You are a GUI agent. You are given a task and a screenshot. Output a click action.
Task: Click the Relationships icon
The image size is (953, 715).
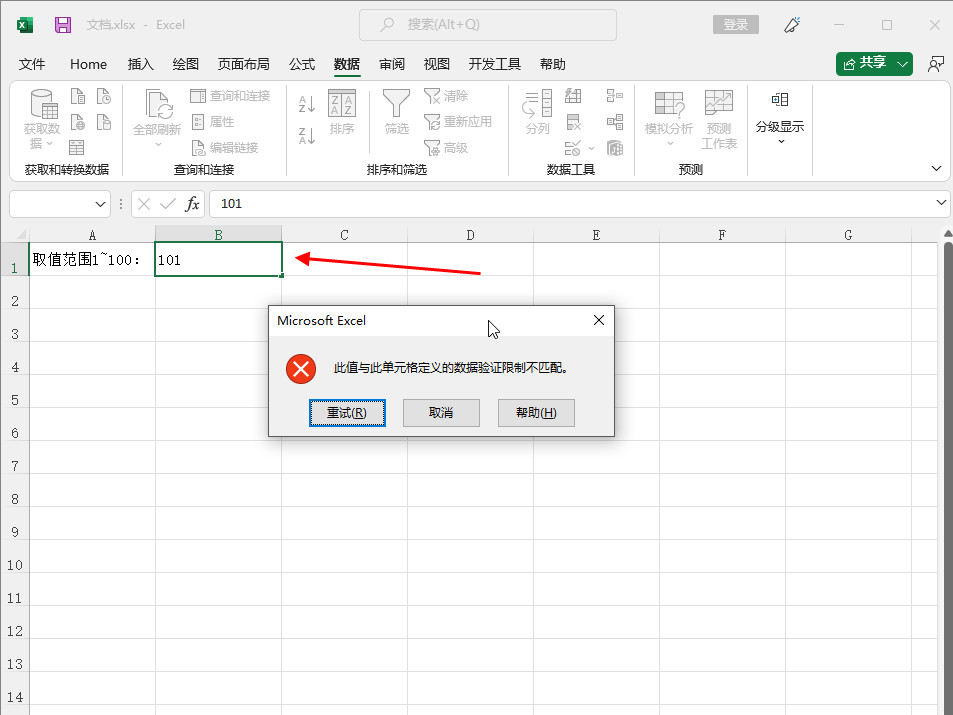[614, 122]
